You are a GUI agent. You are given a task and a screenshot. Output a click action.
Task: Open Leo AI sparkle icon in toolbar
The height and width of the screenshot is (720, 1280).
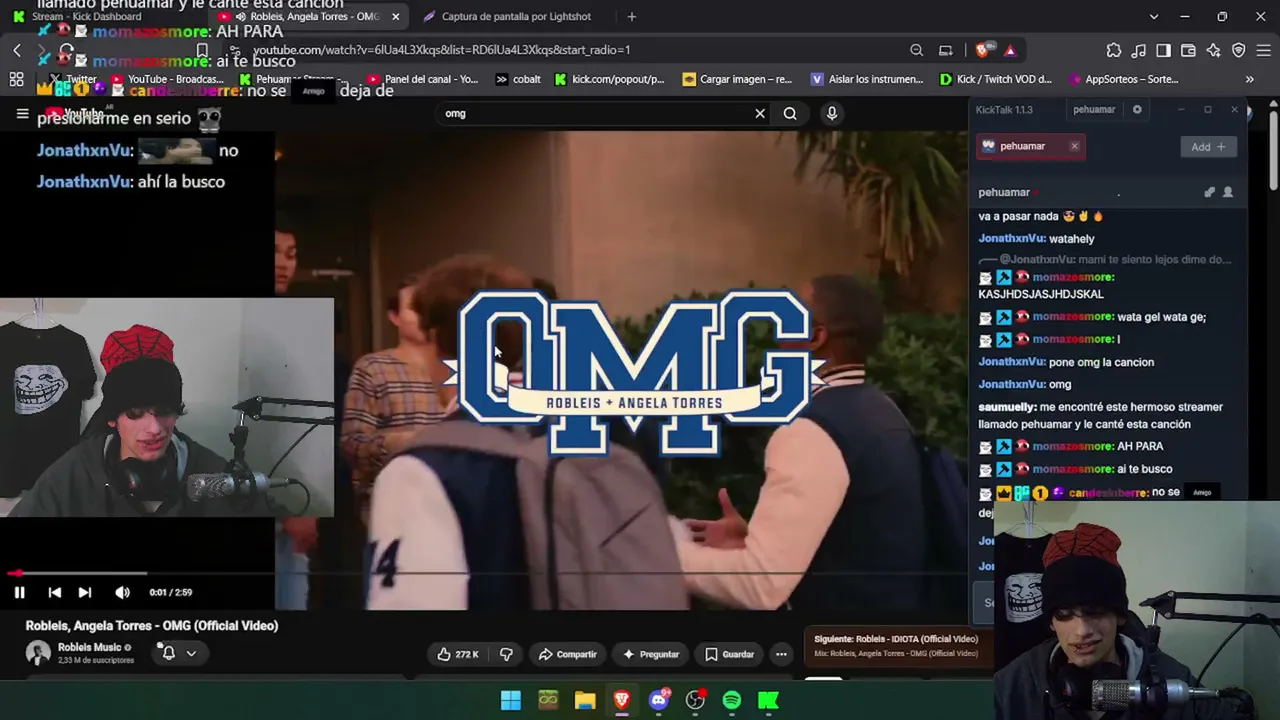(x=1214, y=50)
